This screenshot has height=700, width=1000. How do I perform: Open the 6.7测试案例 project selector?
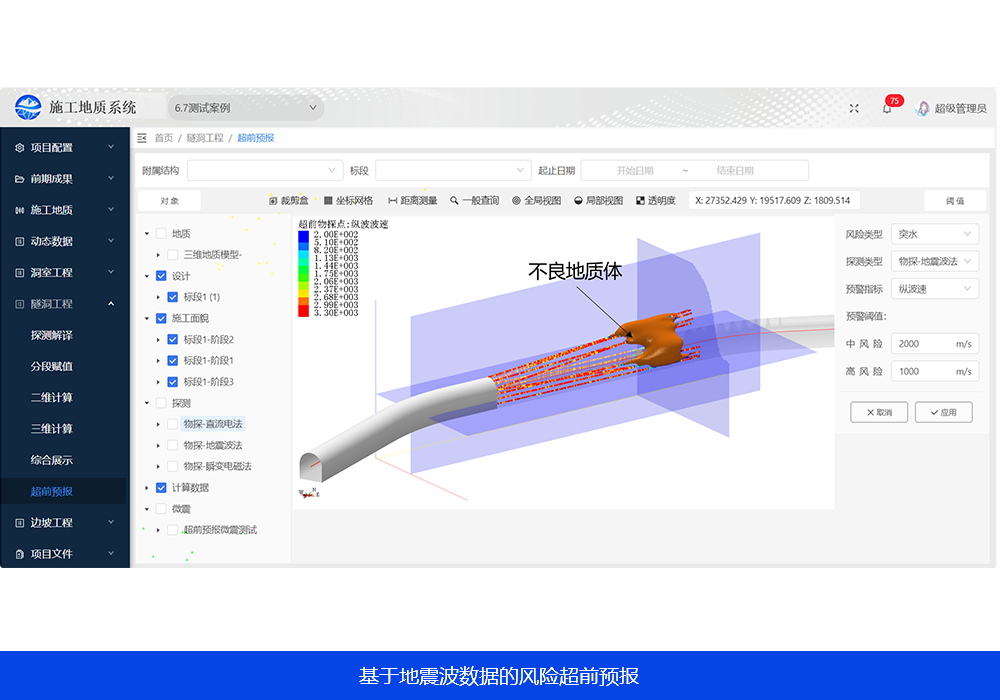click(x=244, y=108)
